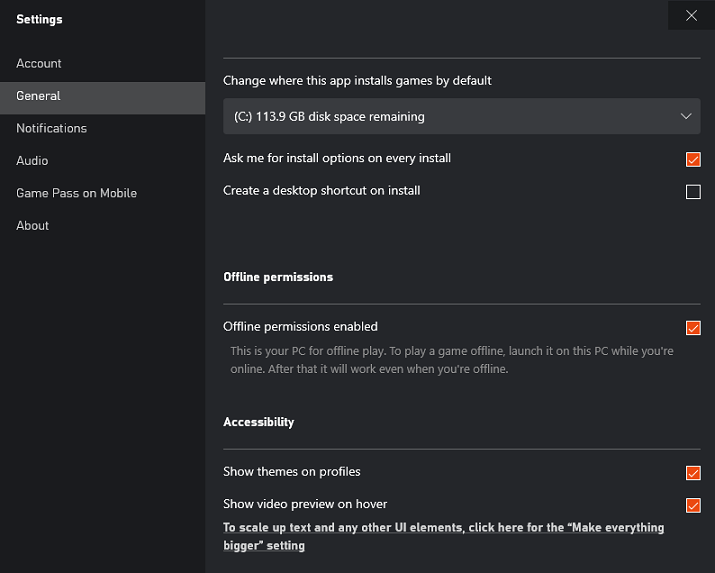Click the Show video preview on hover label

(305, 504)
